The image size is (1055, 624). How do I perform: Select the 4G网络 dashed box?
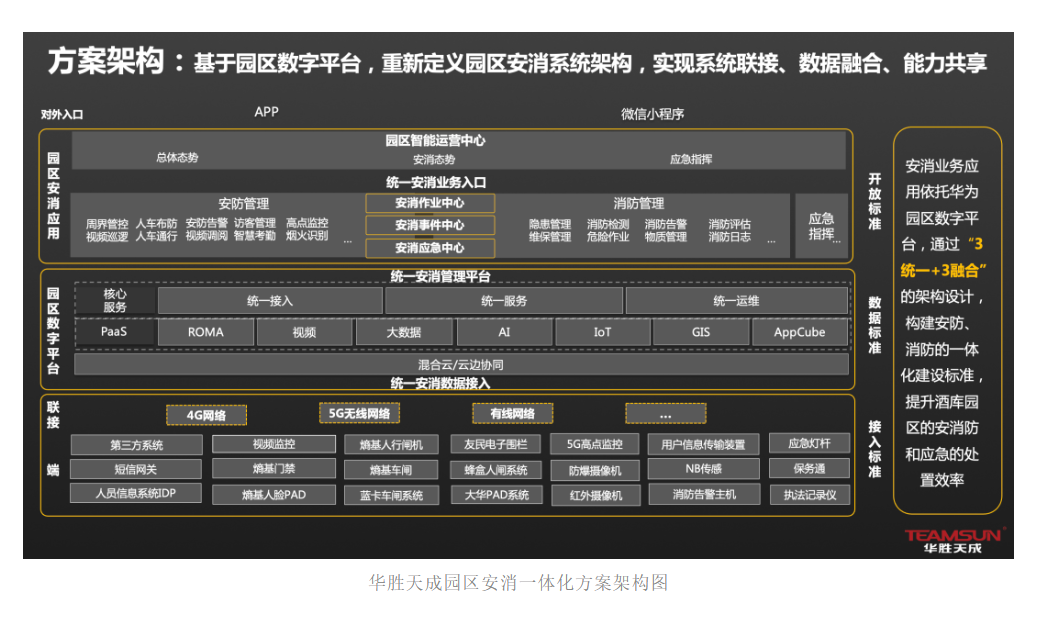tap(206, 415)
